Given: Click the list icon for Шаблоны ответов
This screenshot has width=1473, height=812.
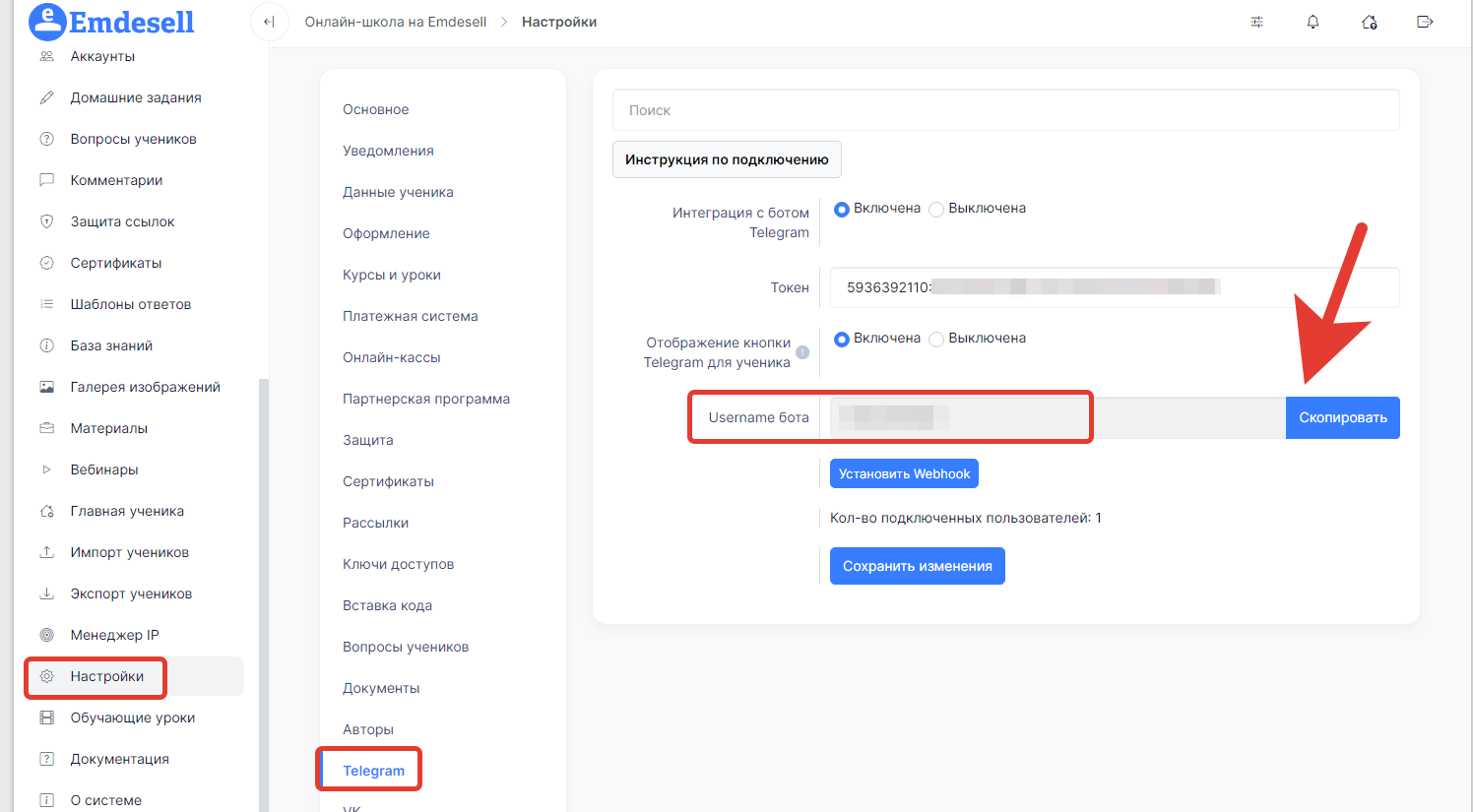Looking at the screenshot, I should point(46,304).
